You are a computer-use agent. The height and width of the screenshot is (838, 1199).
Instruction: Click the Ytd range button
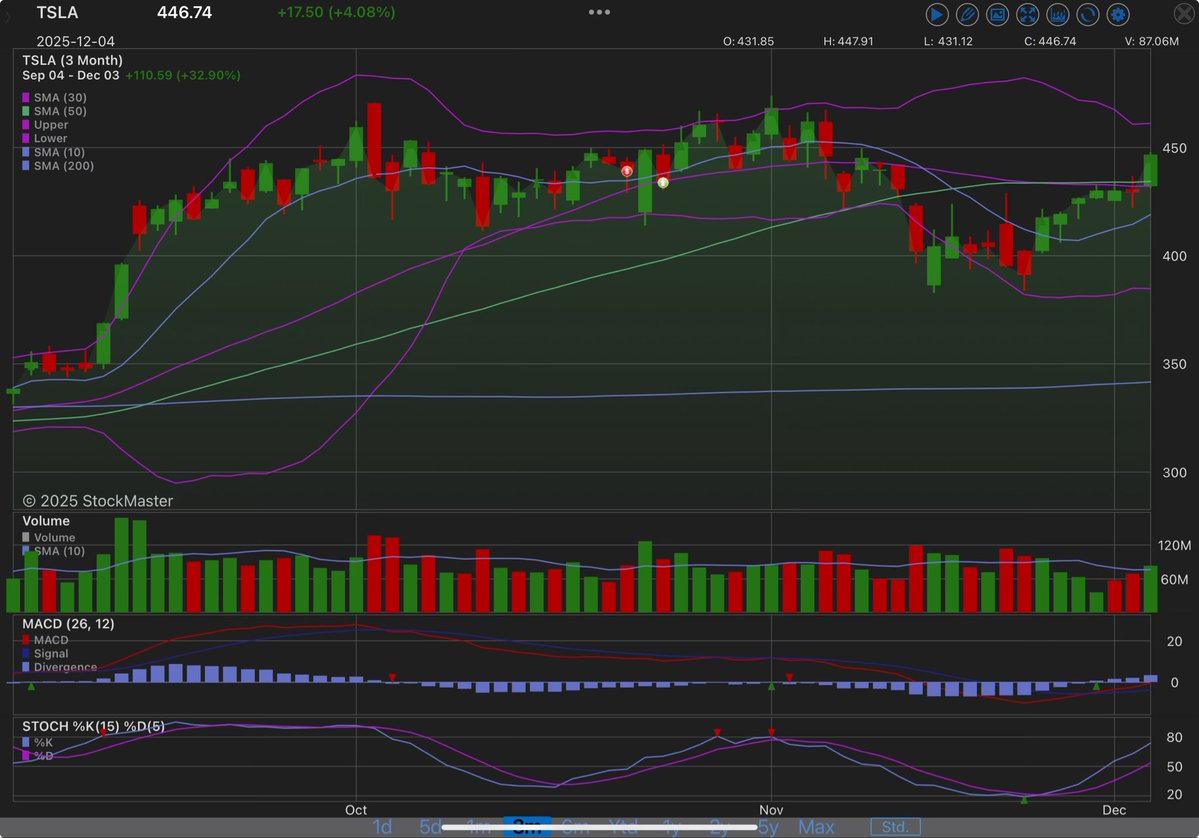point(623,827)
